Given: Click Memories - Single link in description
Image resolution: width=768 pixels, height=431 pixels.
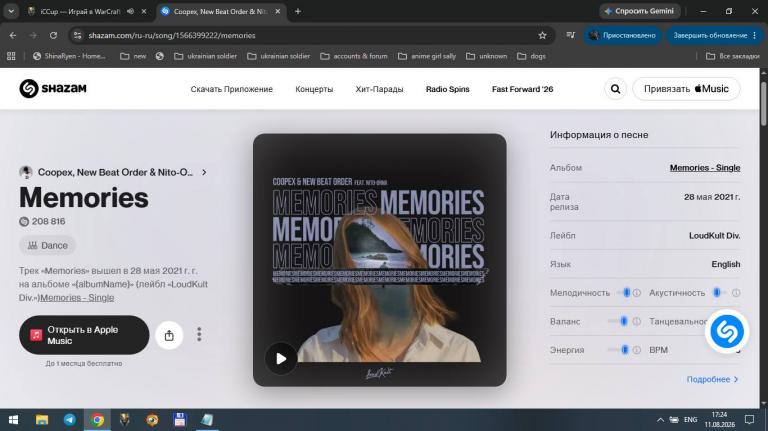Looking at the screenshot, I should (x=77, y=298).
